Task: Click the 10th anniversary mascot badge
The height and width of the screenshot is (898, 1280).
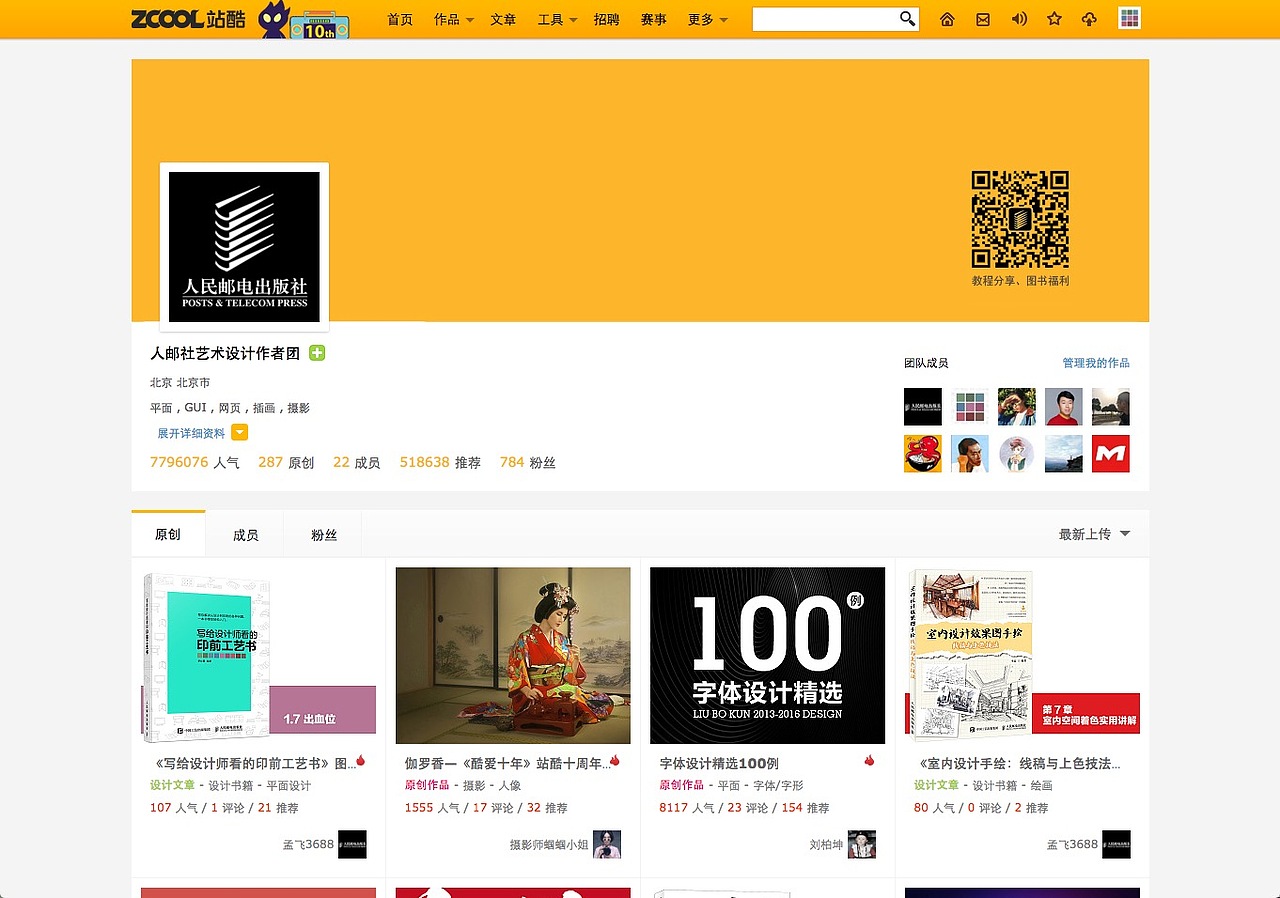Action: pyautogui.click(x=305, y=21)
